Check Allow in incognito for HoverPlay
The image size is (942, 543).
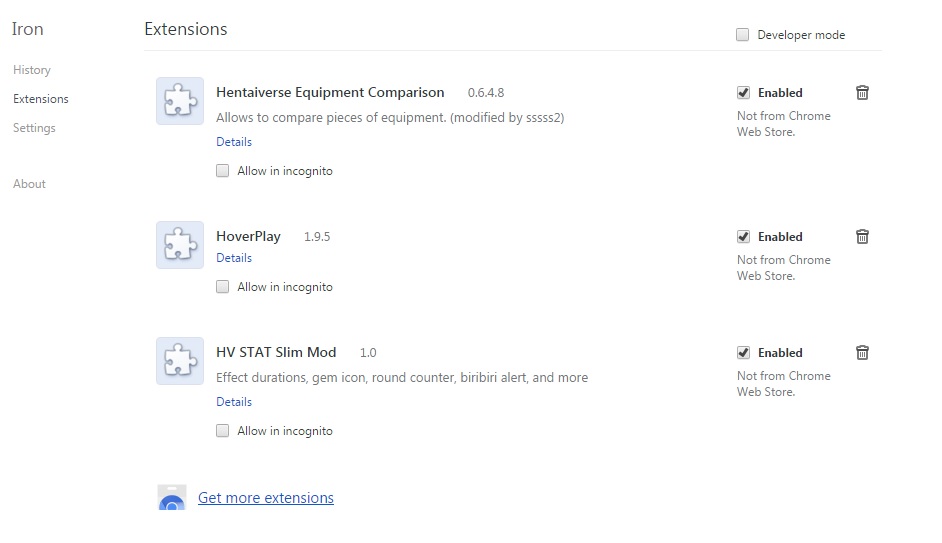[222, 287]
